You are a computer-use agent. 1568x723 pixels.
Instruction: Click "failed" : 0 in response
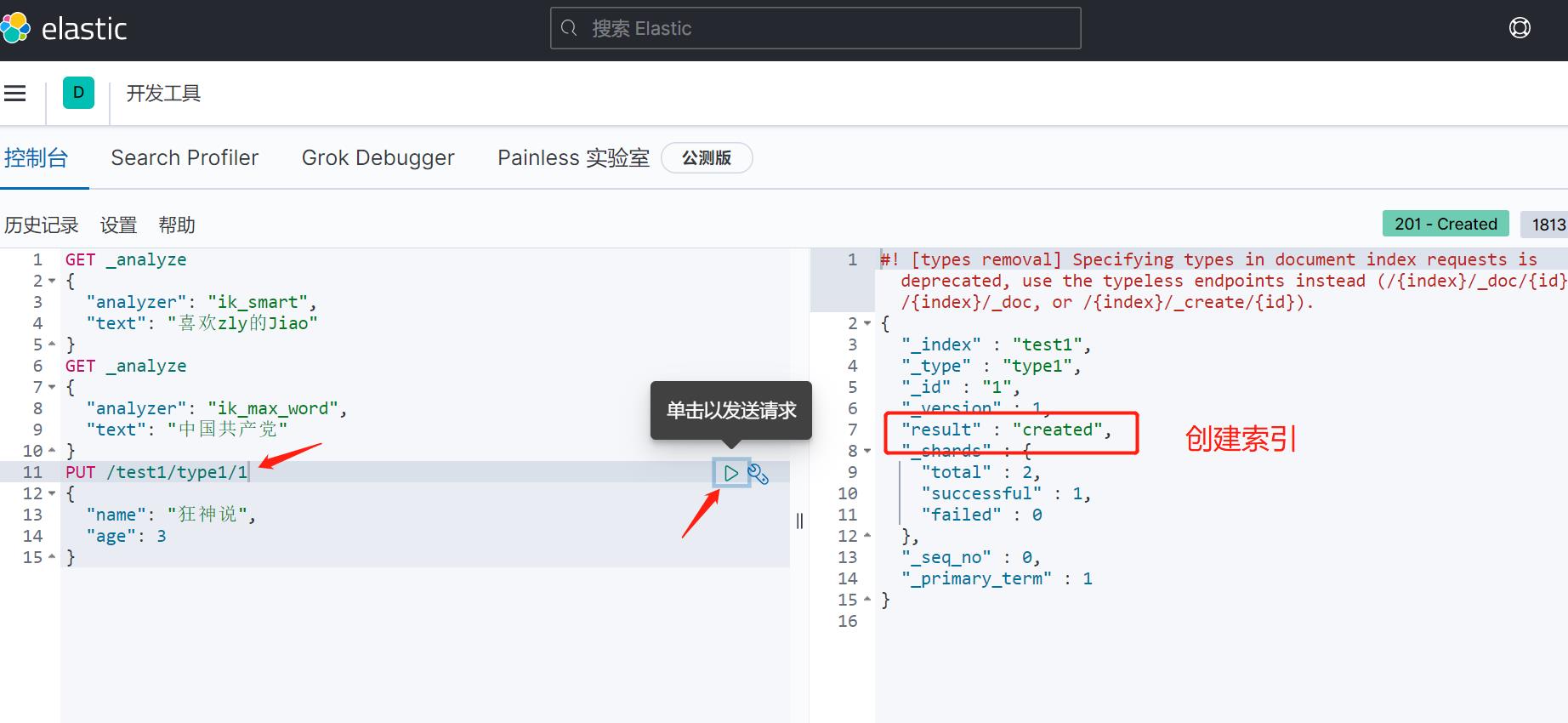coord(982,515)
